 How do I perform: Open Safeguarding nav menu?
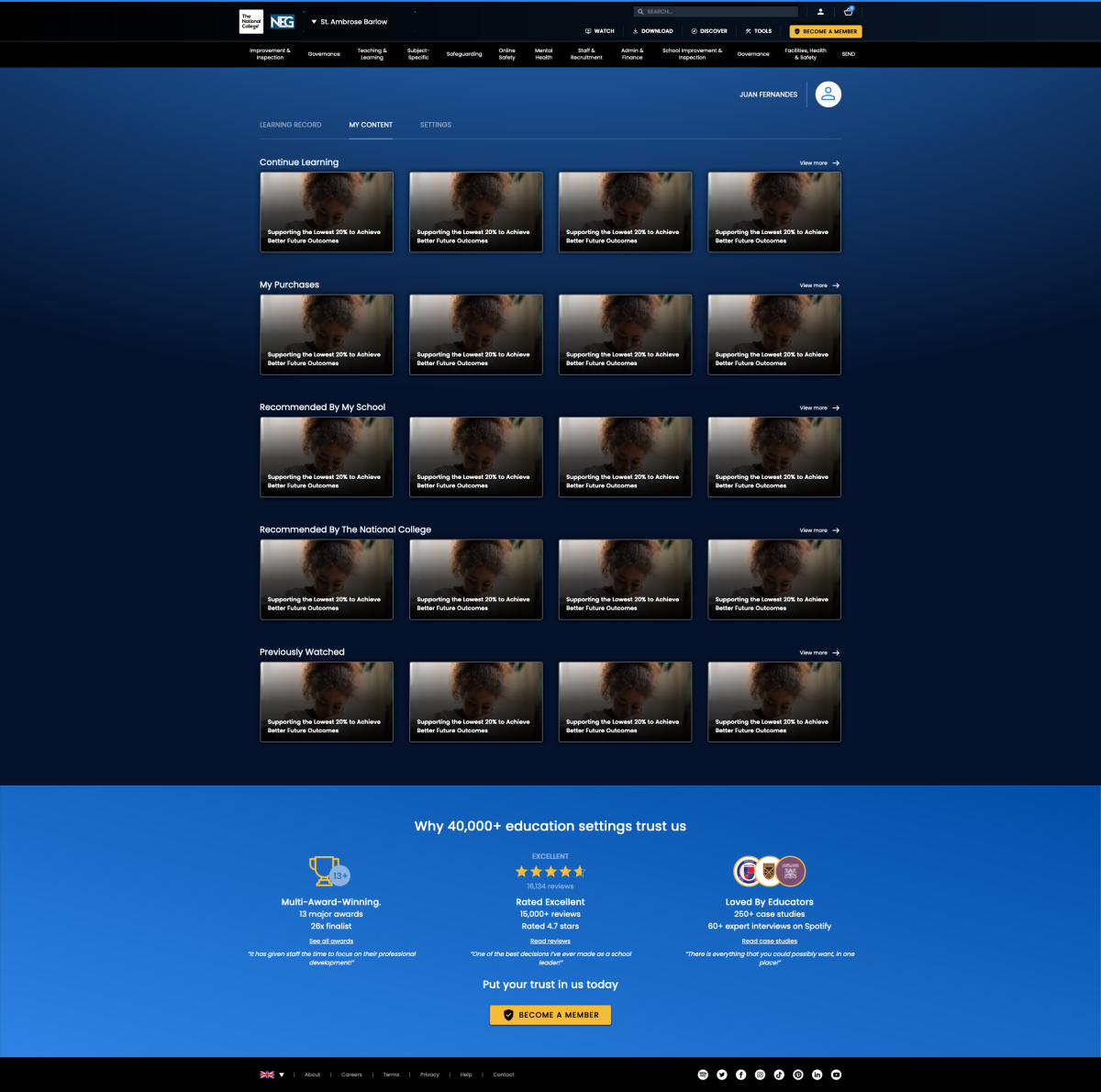tap(464, 54)
